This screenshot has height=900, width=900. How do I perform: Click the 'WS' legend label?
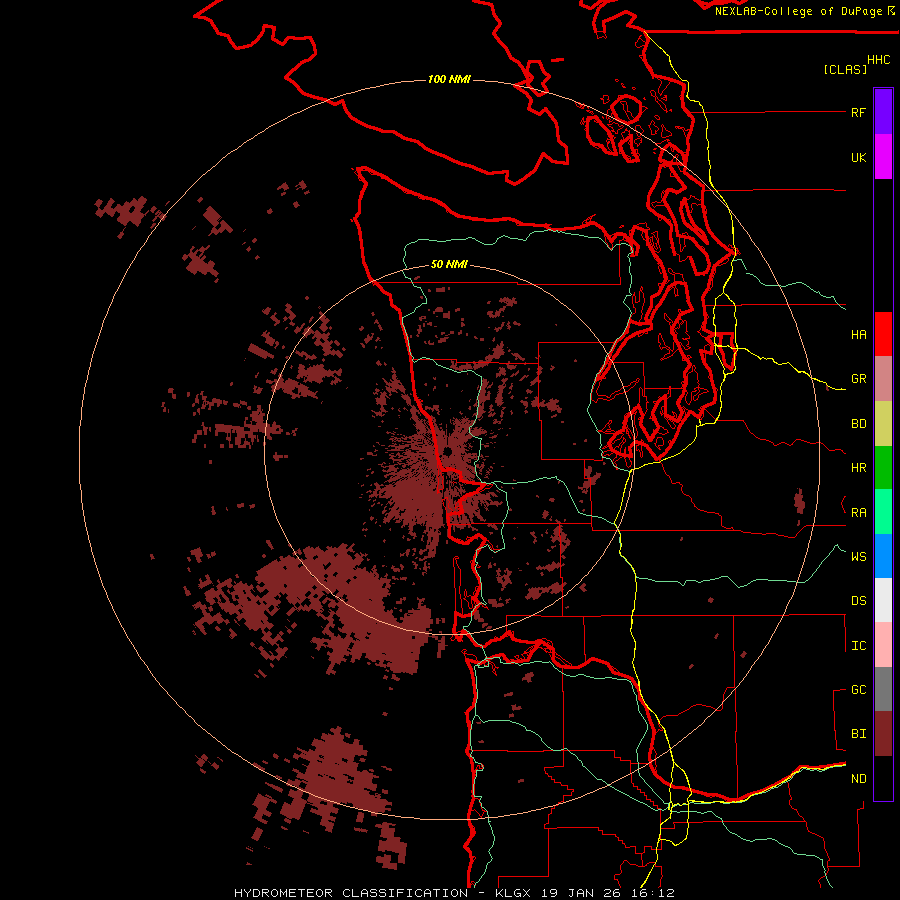[858, 557]
